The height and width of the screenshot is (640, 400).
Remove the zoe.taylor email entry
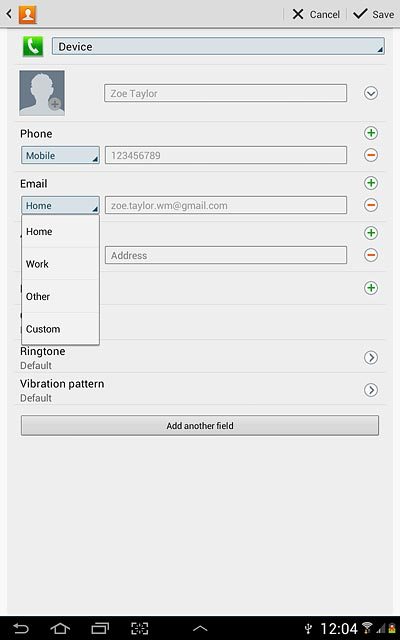click(371, 205)
